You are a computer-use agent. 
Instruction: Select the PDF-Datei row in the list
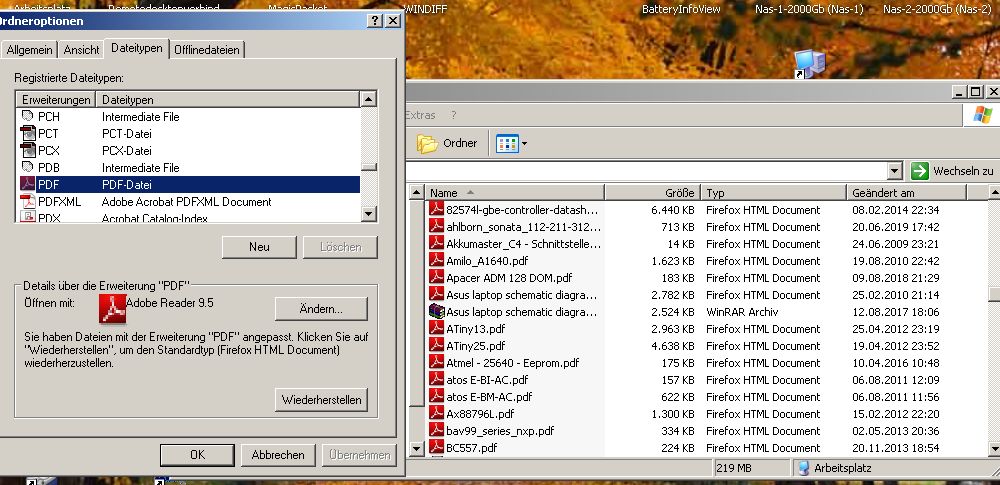coord(190,185)
